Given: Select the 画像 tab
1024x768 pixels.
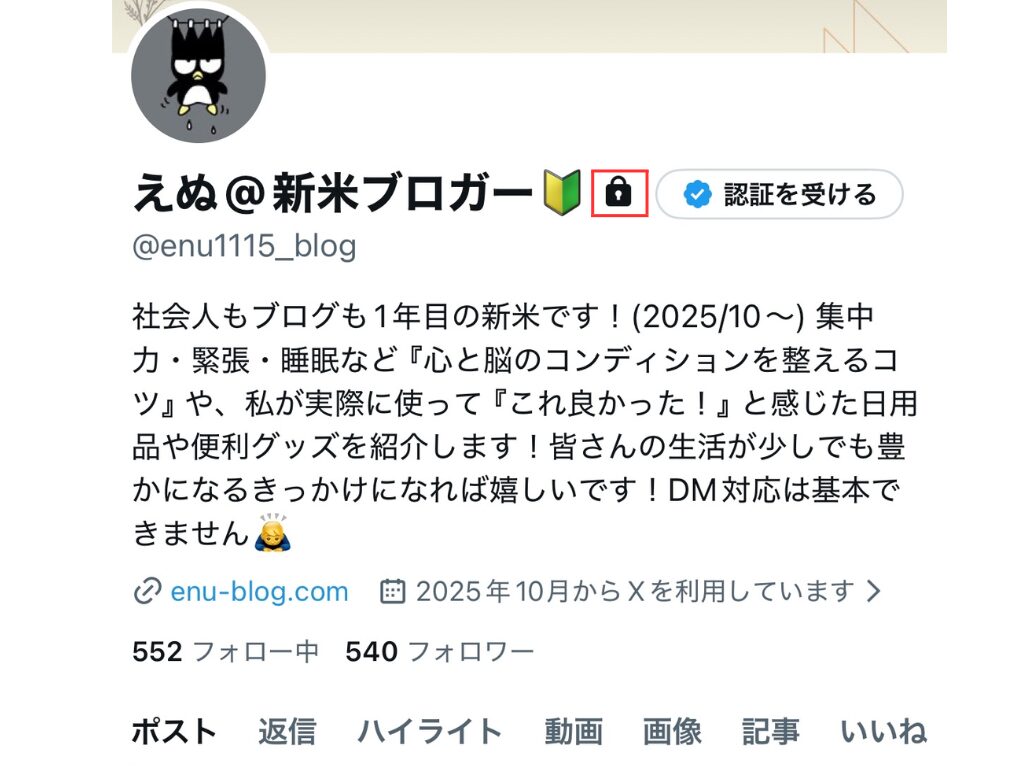Looking at the screenshot, I should 672,731.
